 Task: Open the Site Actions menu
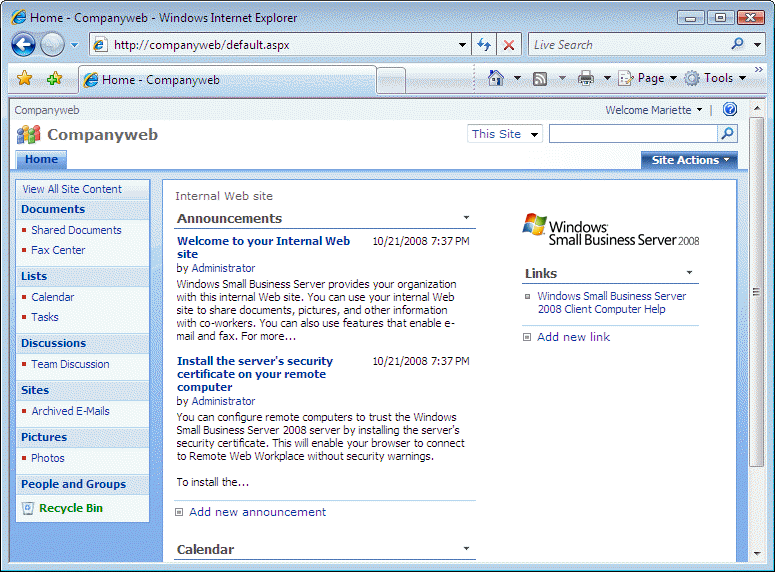point(689,160)
